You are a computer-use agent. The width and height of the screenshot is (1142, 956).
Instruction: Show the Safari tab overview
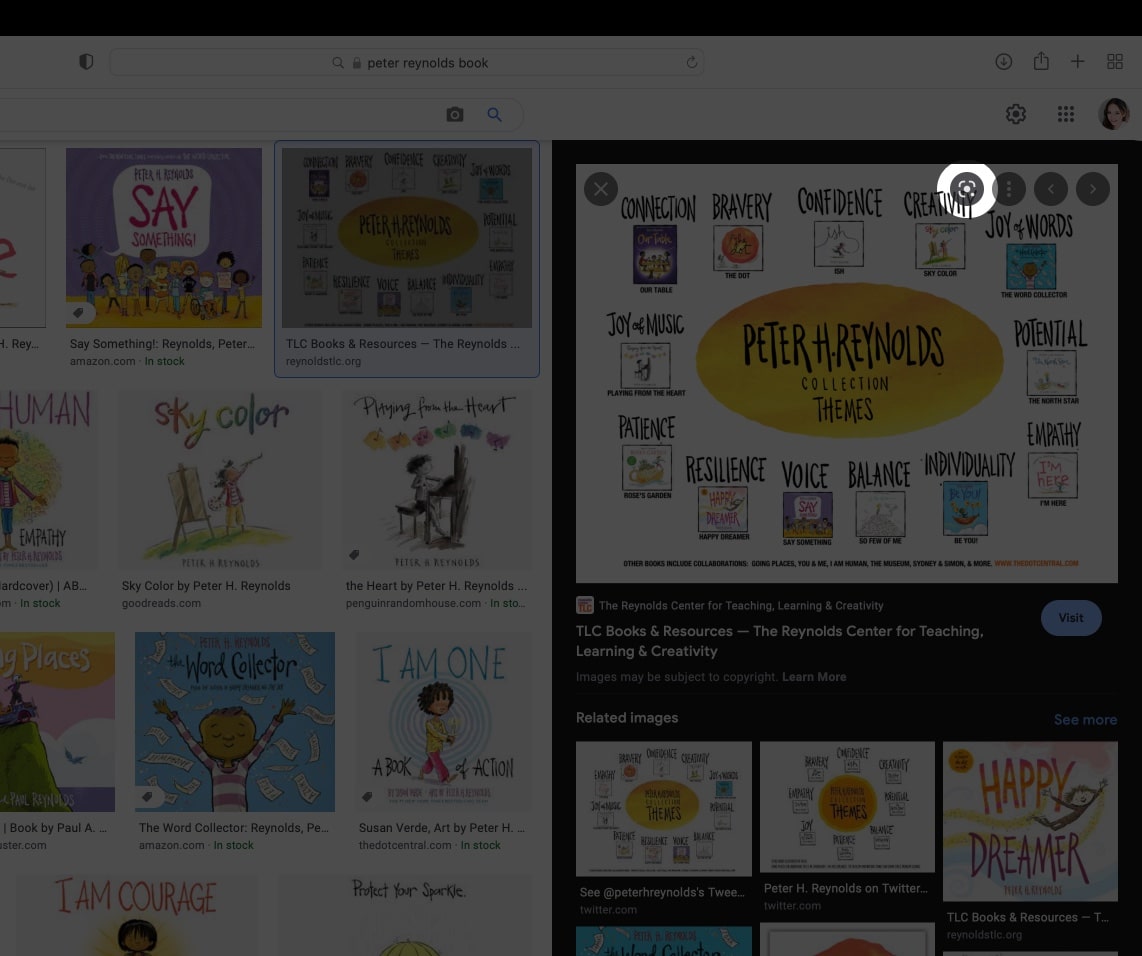1115,62
